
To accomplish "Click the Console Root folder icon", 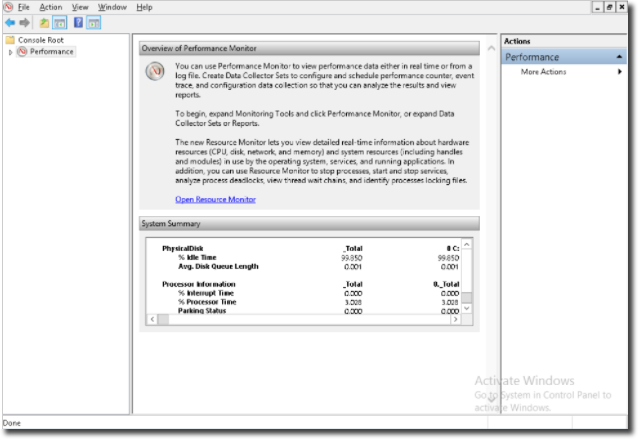I will point(10,40).
